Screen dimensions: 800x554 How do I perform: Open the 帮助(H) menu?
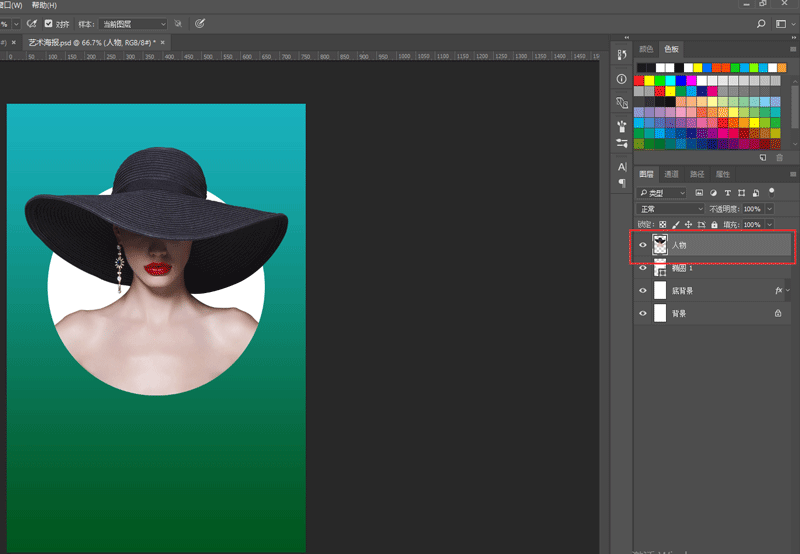44,5
